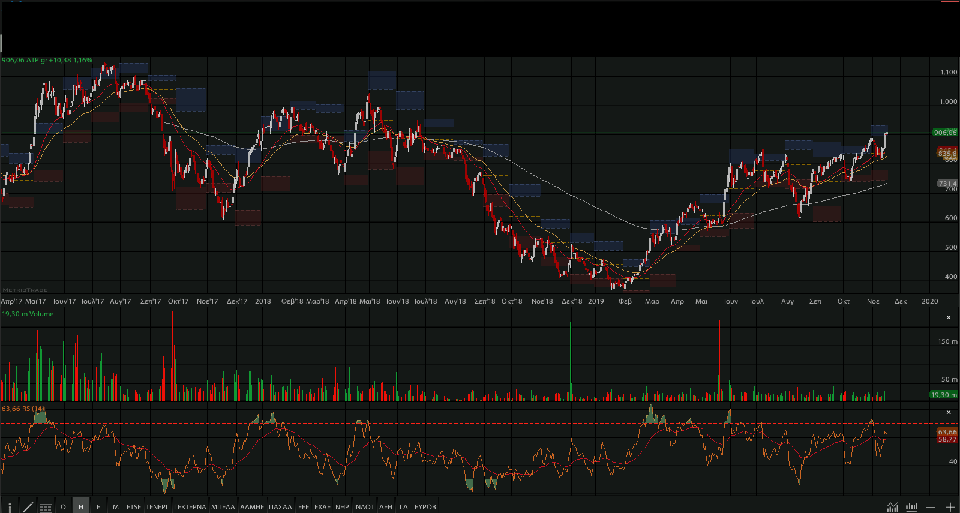Image resolution: width=960 pixels, height=513 pixels.
Task: Zoom out using the minus icon
Action: (932, 507)
